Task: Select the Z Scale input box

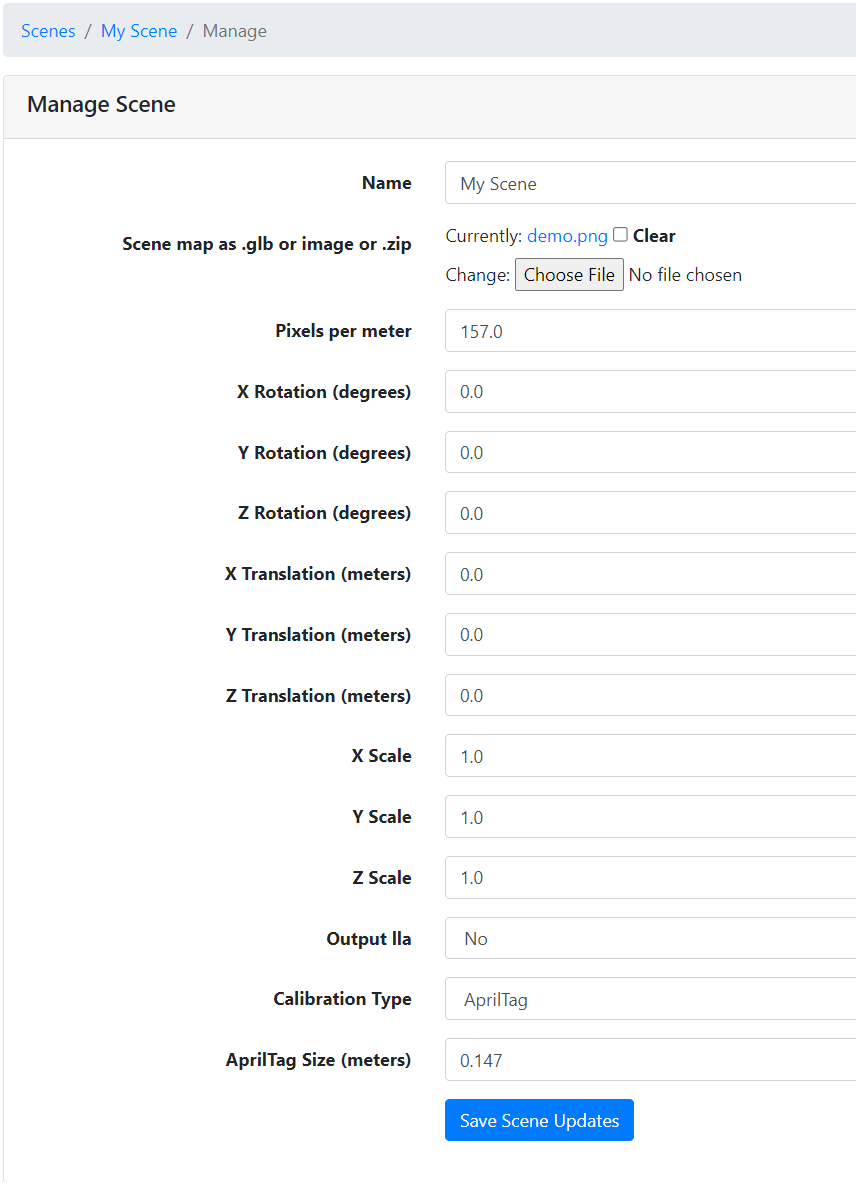Action: (650, 877)
